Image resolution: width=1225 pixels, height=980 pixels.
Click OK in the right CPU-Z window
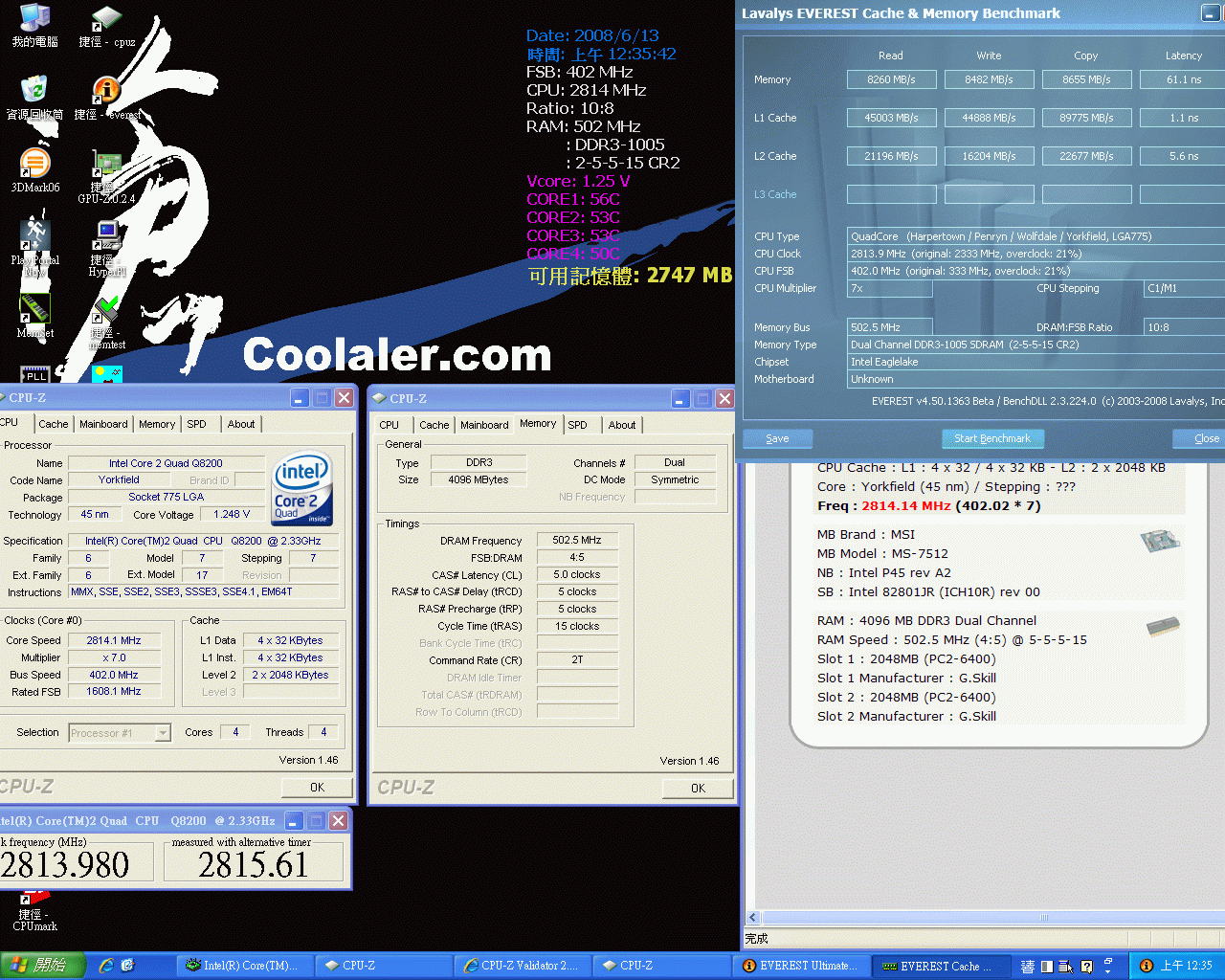[698, 789]
